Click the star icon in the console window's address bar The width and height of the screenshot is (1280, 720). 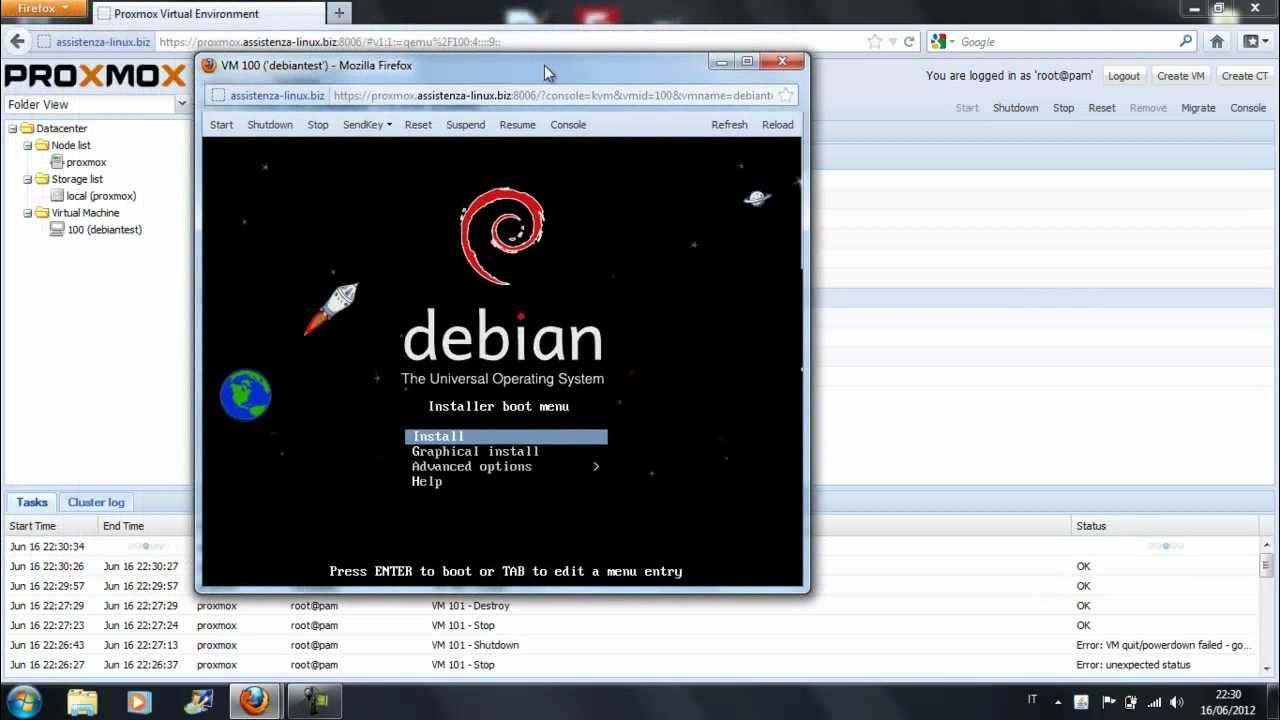(786, 95)
